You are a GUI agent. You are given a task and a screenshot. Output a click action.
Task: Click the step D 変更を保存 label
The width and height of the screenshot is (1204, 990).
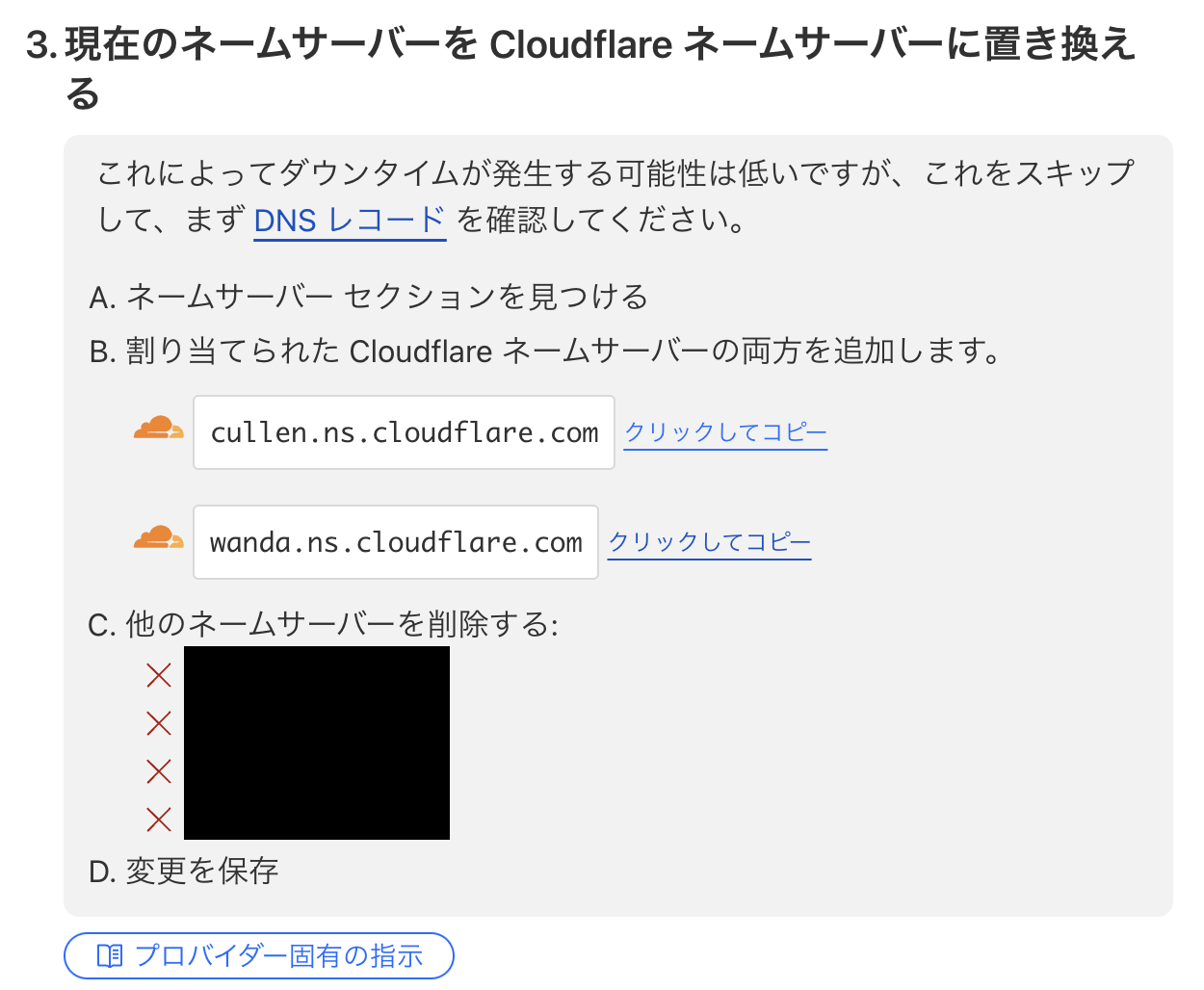[x=183, y=871]
